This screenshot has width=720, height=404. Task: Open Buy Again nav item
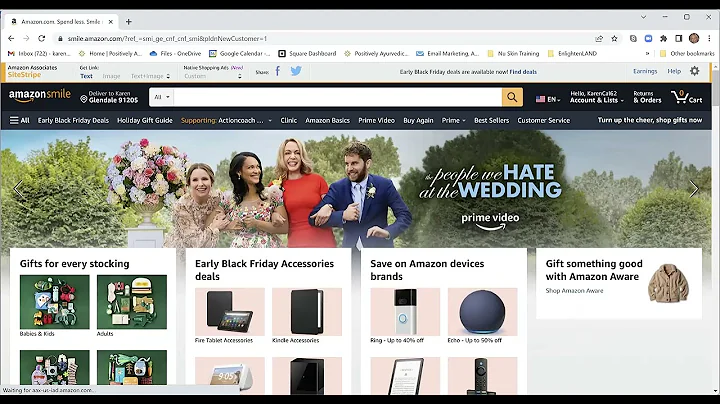418,120
